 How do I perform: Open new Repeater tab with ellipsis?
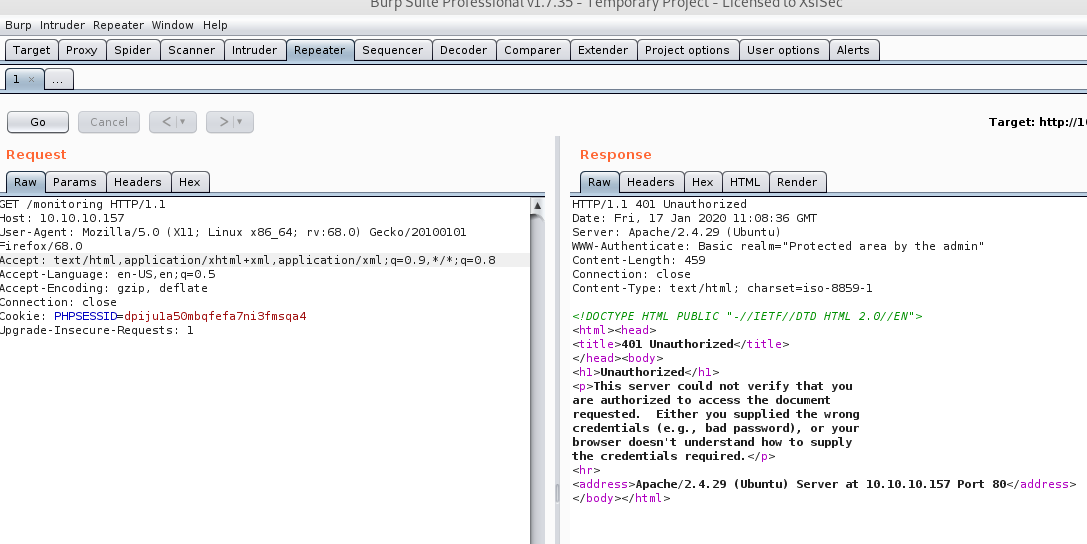coord(58,80)
